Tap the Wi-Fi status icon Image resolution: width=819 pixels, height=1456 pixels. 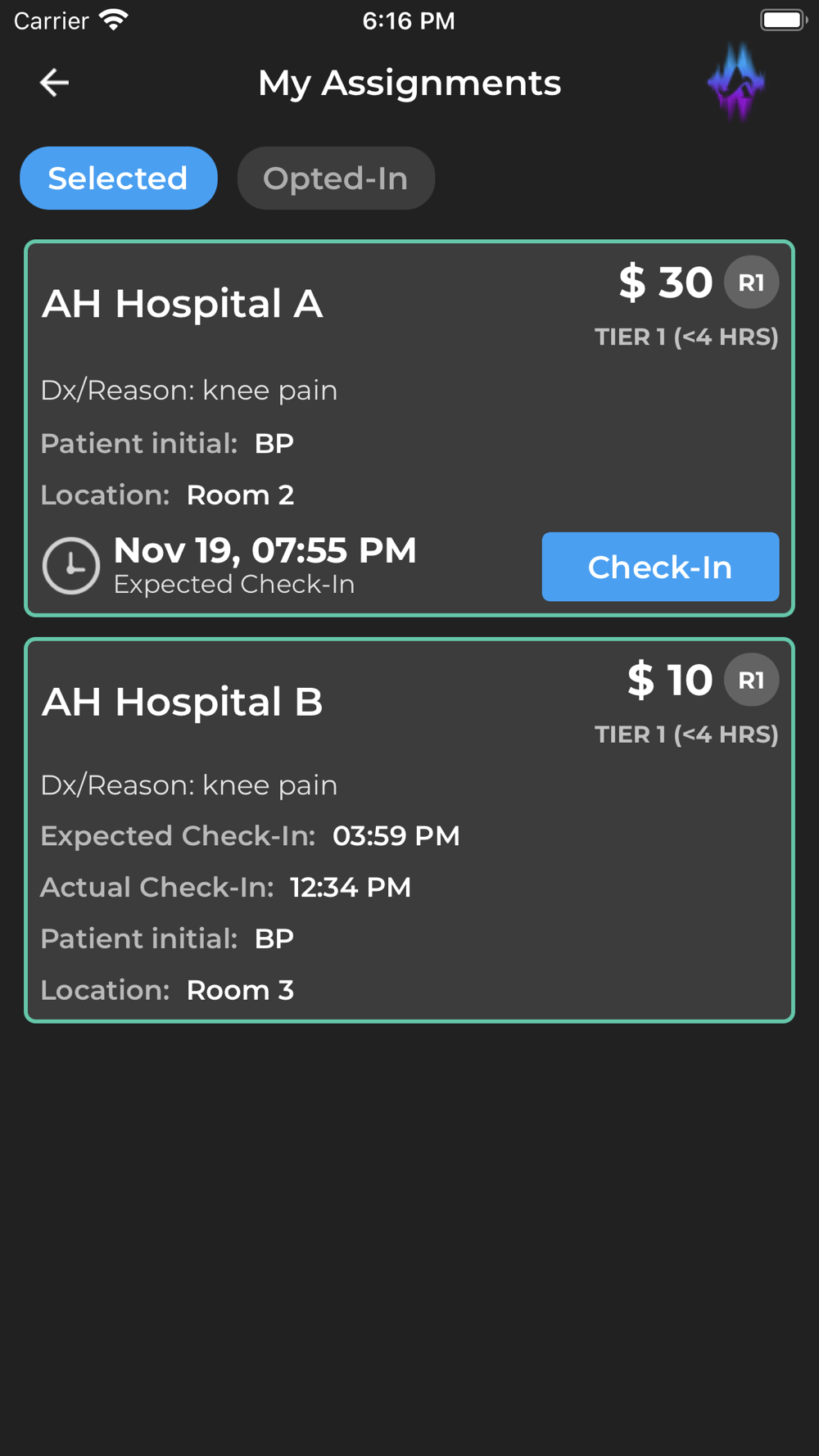[x=114, y=20]
